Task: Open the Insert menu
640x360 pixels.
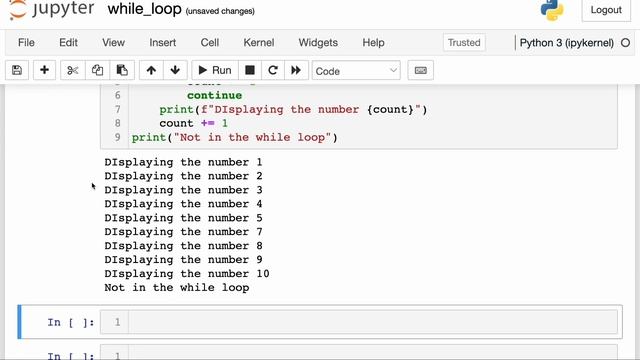Action: [162, 42]
